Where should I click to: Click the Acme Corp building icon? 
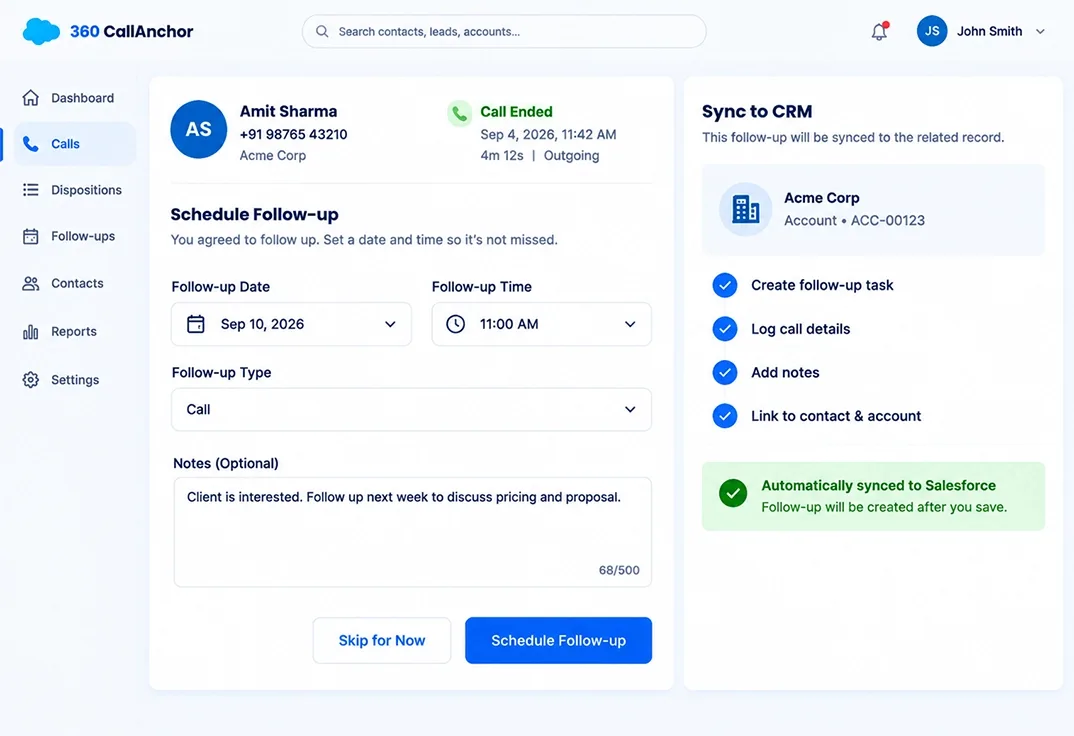[x=746, y=210]
